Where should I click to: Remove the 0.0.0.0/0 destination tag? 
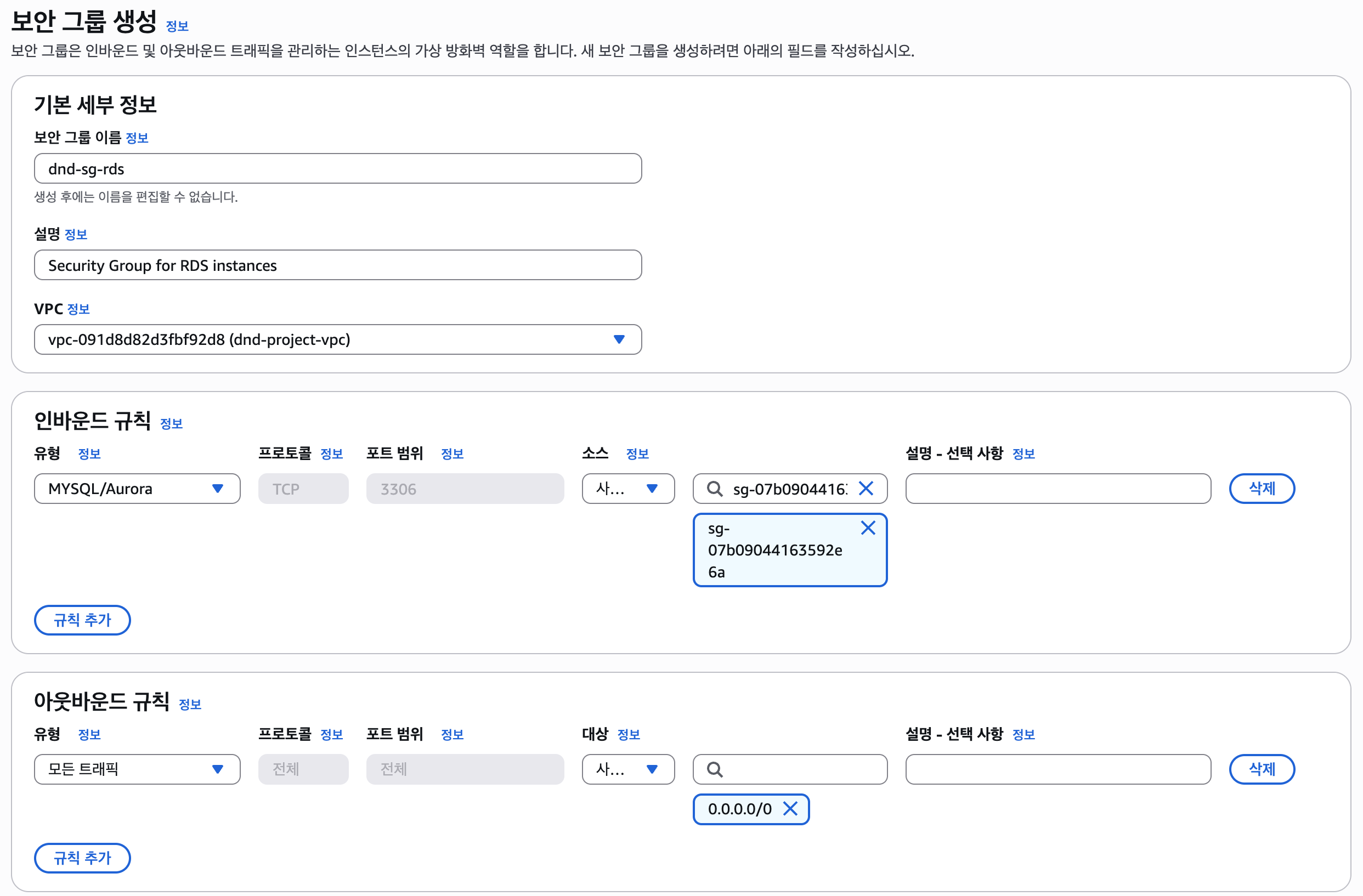tap(790, 808)
